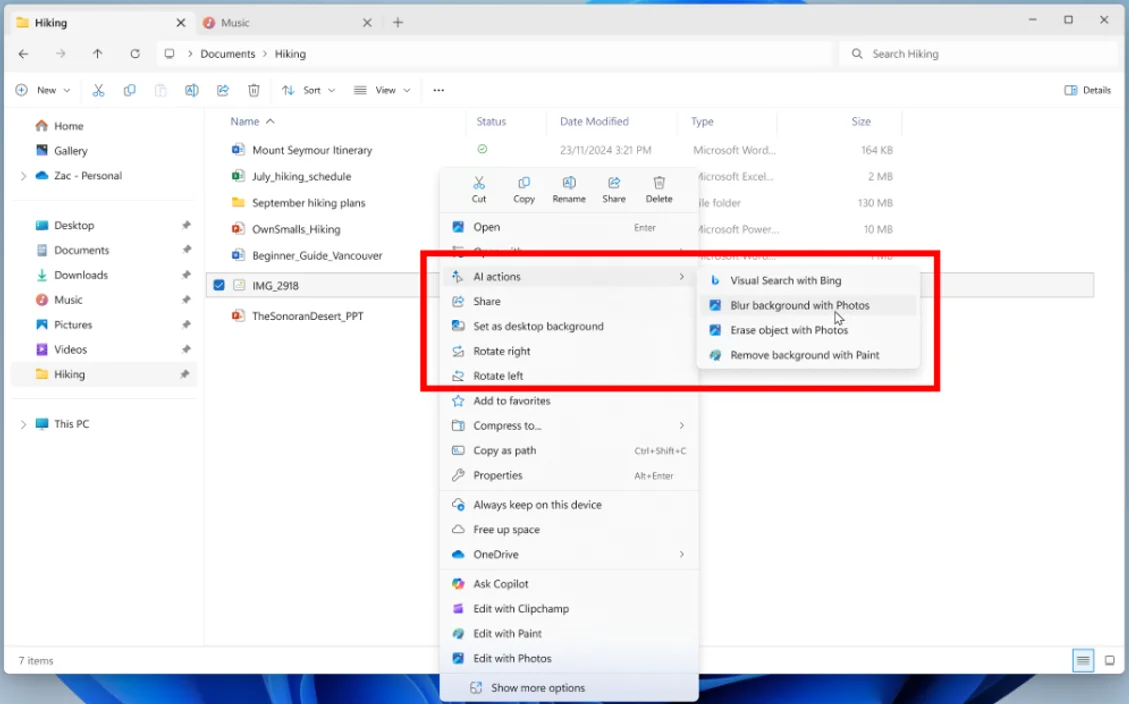The width and height of the screenshot is (1129, 704).
Task: Refresh the folder with the Refresh icon
Action: 135,54
